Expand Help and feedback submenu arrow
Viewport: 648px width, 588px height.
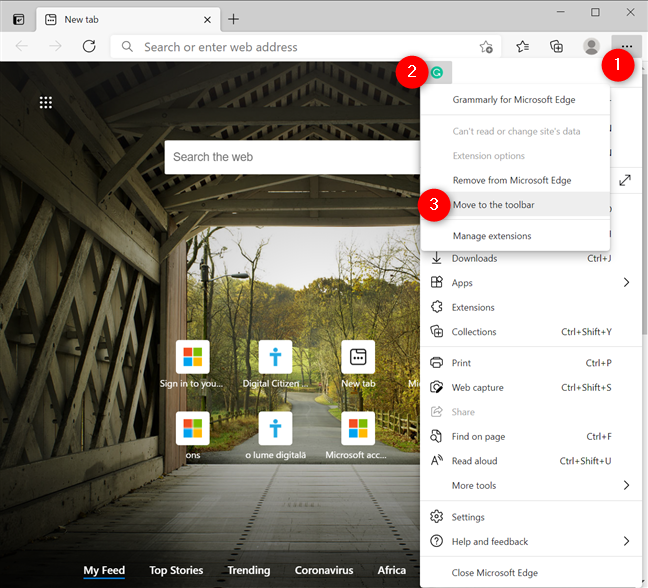(626, 541)
